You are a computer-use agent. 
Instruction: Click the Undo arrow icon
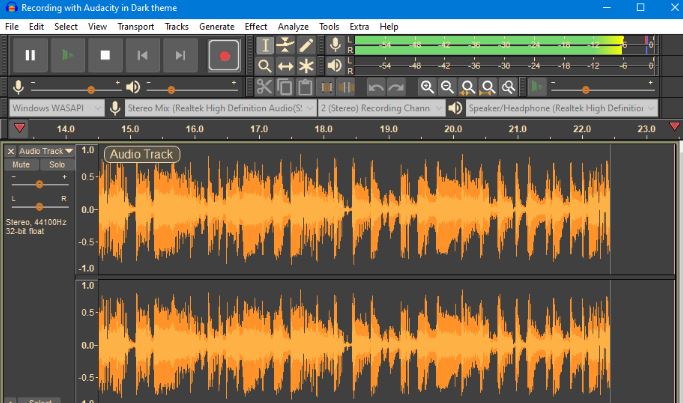[375, 87]
